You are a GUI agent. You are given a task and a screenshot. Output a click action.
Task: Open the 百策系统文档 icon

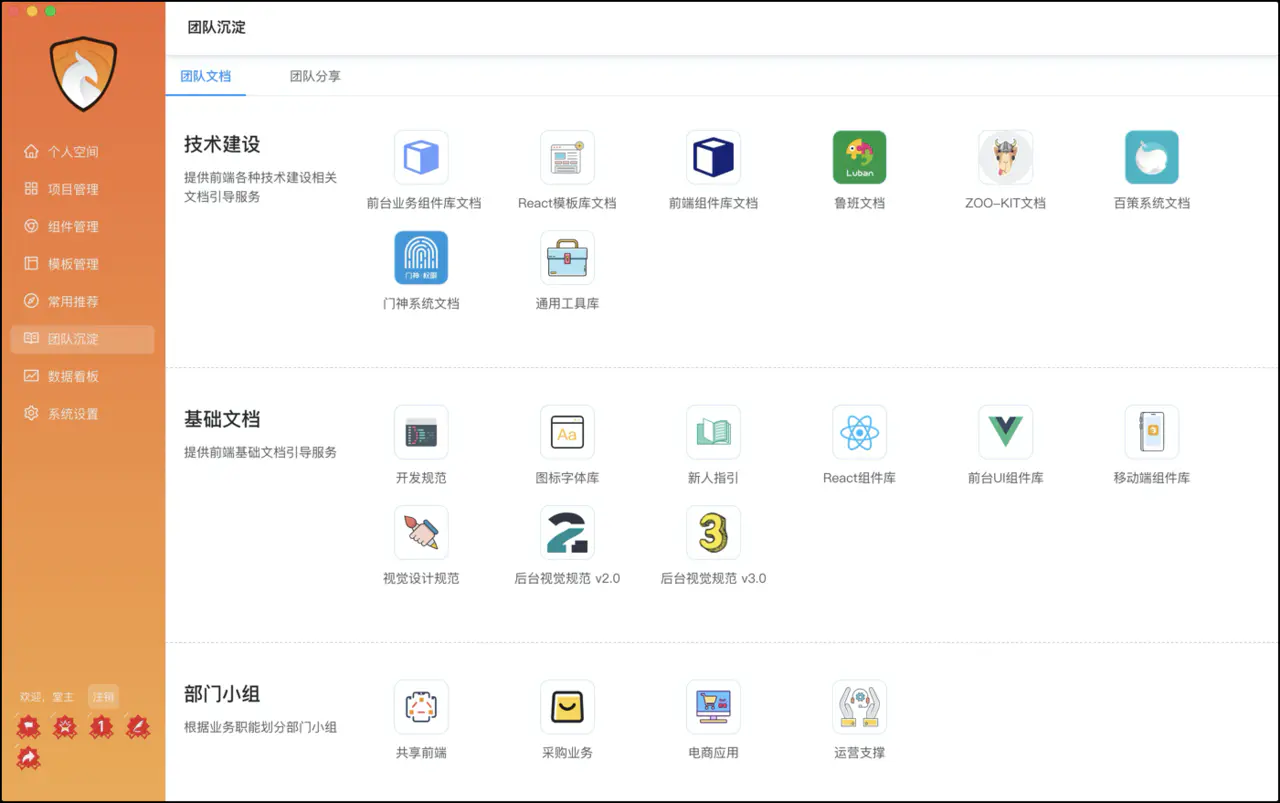pyautogui.click(x=1151, y=157)
